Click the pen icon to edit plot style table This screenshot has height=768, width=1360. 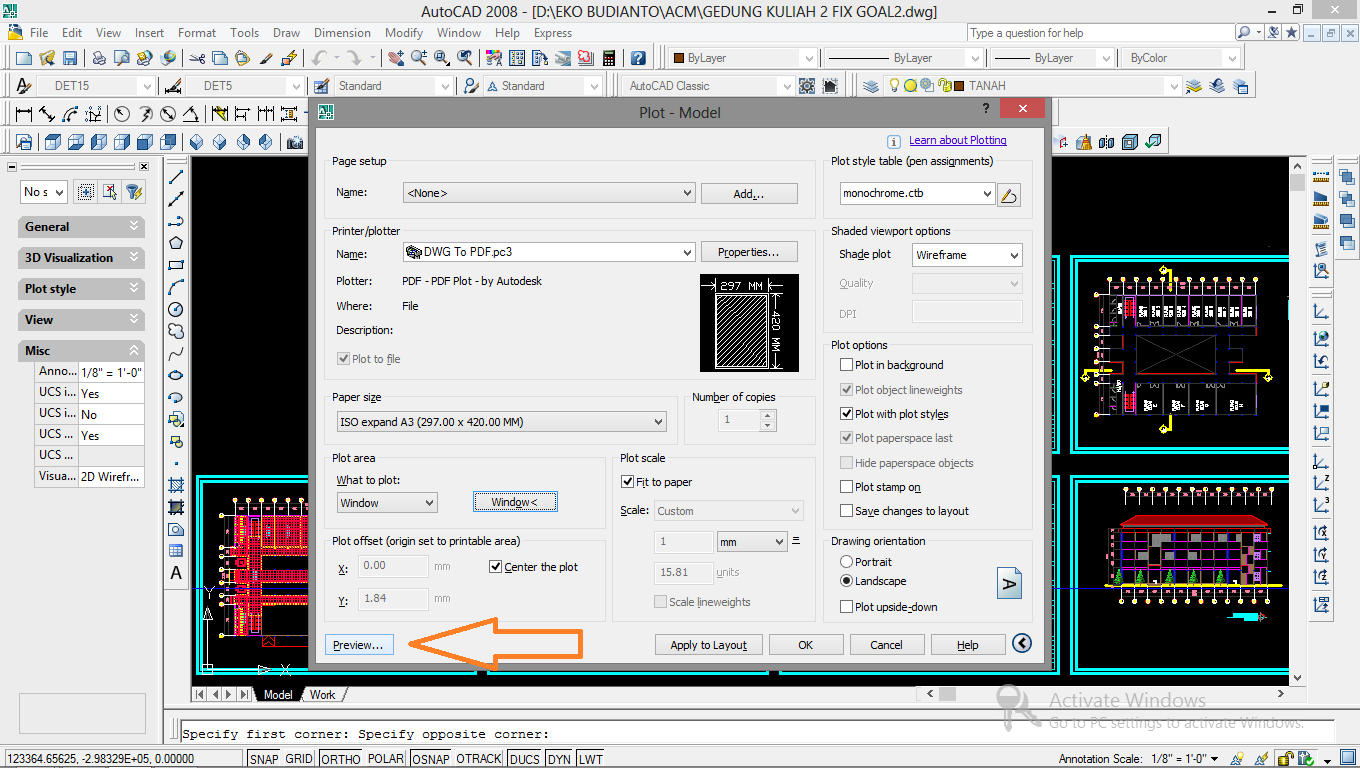[1009, 195]
